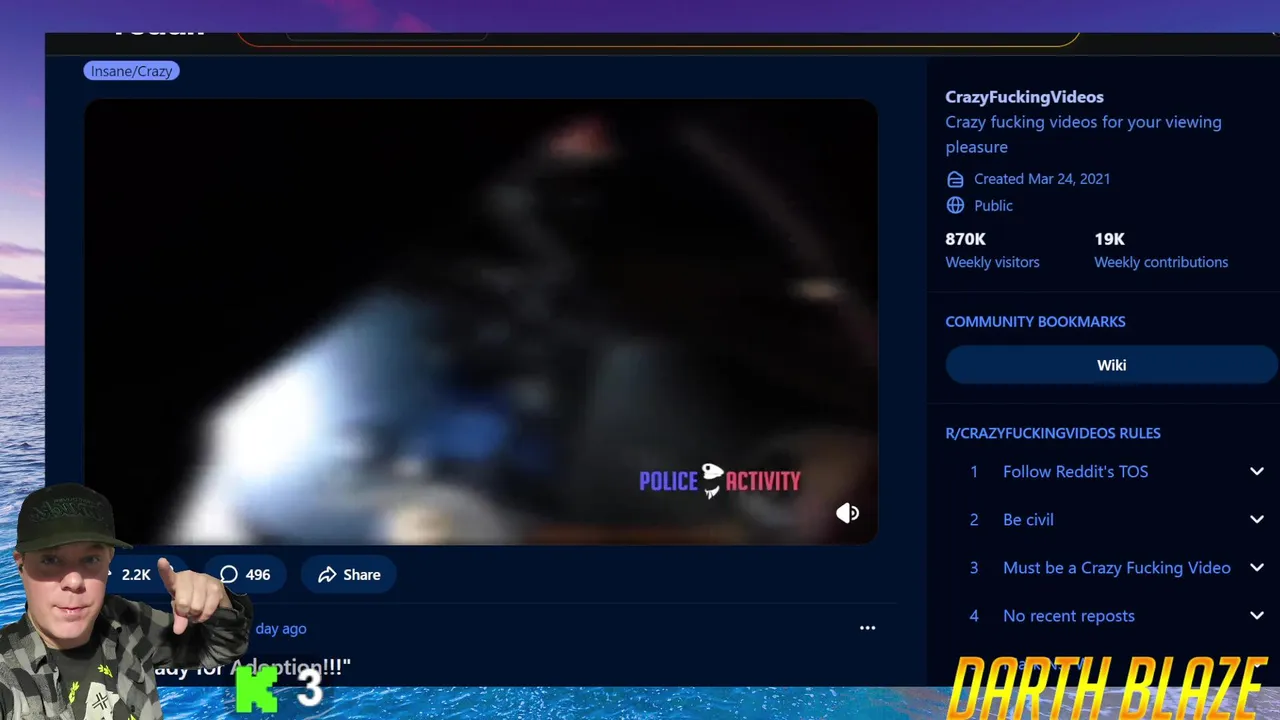Open the 496 comments

[x=245, y=574]
